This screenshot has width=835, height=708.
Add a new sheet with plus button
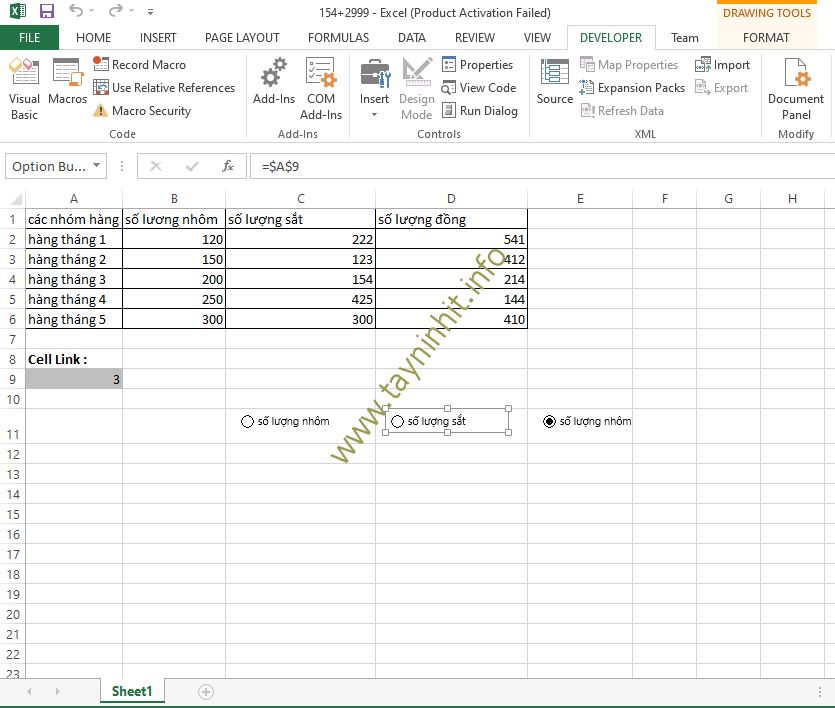click(x=206, y=691)
